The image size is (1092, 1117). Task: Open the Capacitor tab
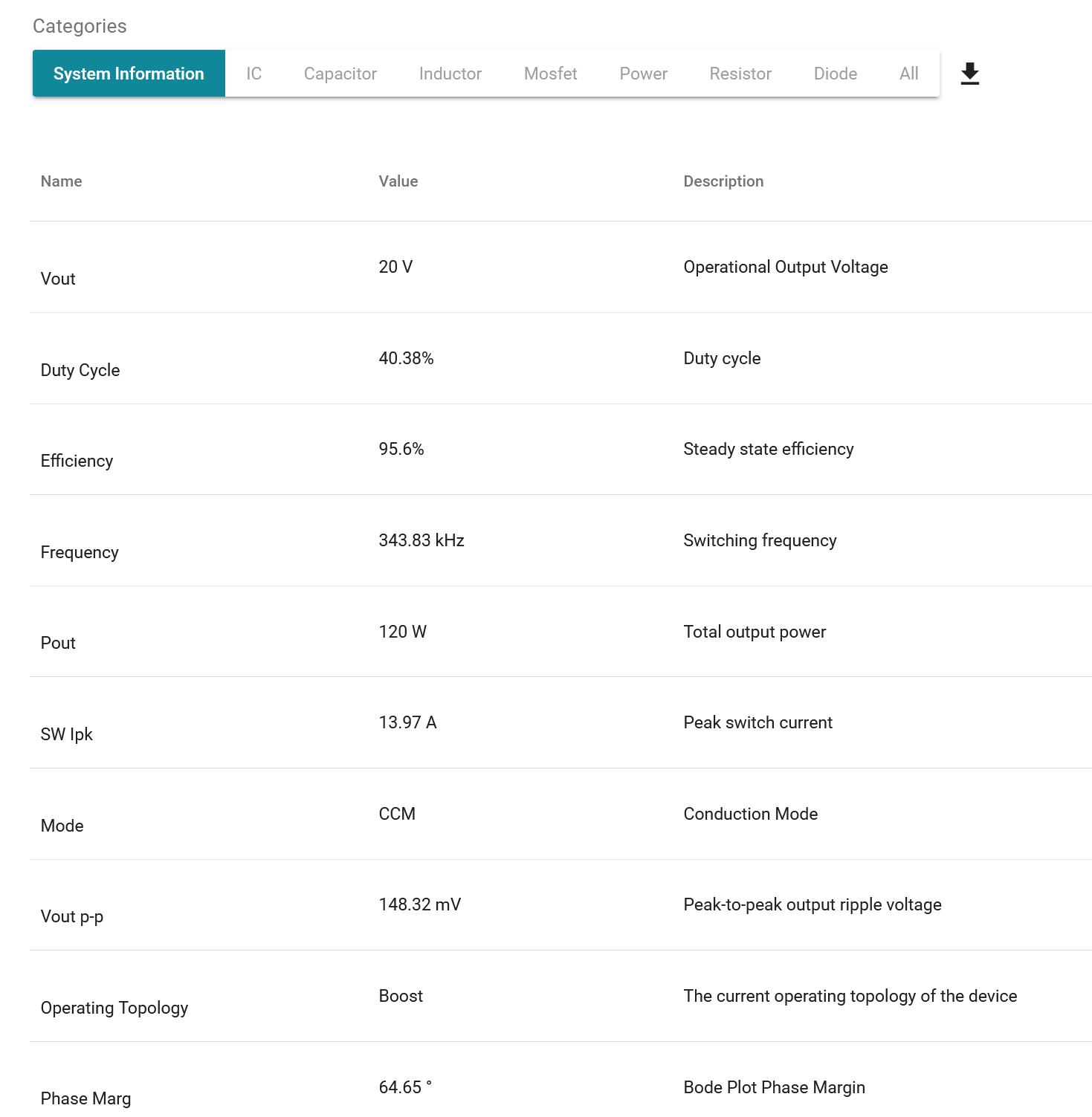(x=340, y=74)
